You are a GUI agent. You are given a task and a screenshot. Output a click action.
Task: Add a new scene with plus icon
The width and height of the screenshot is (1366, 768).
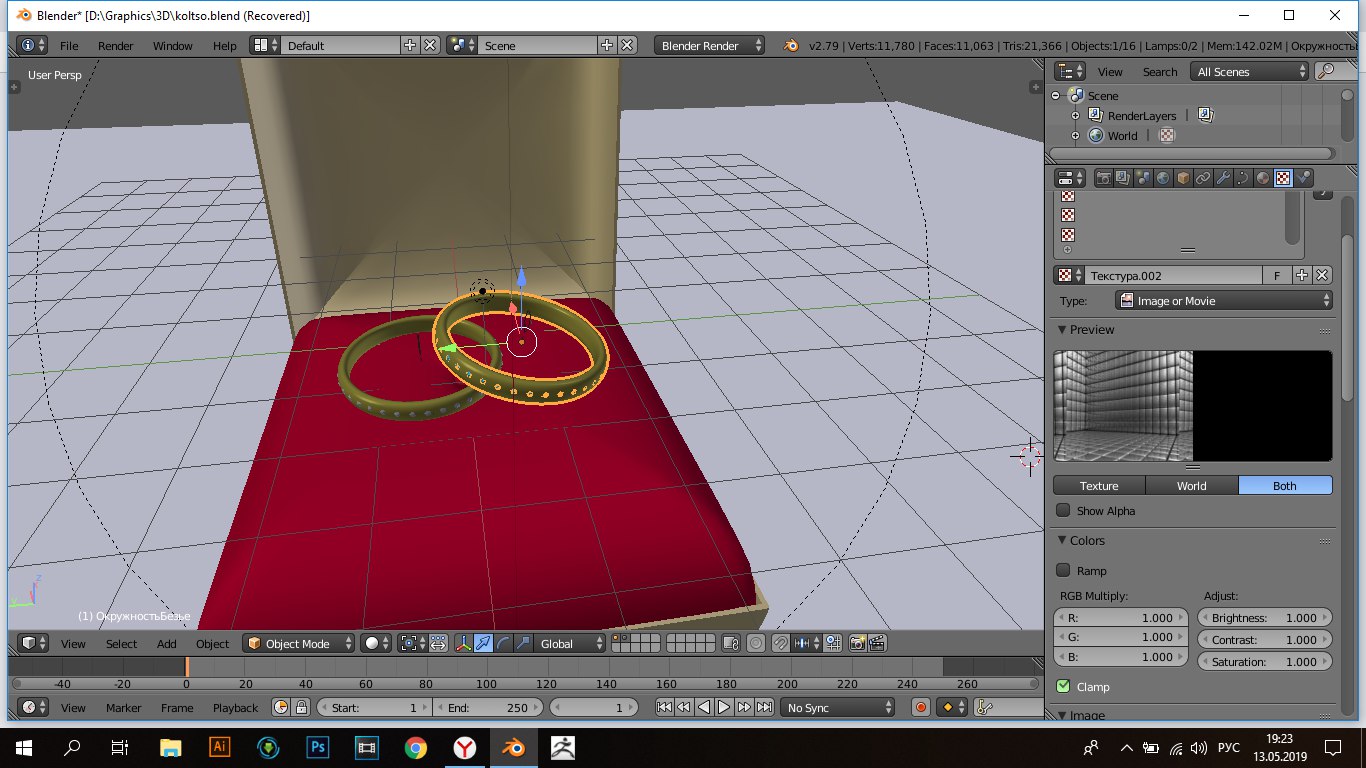(607, 45)
